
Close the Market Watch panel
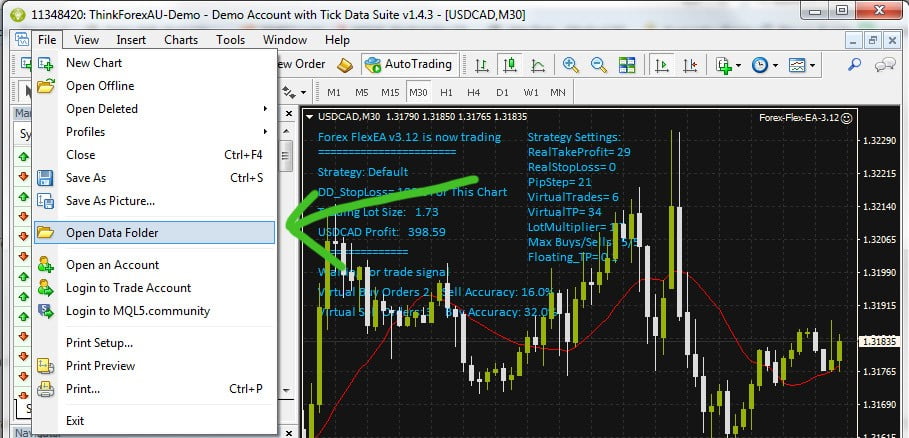289,114
